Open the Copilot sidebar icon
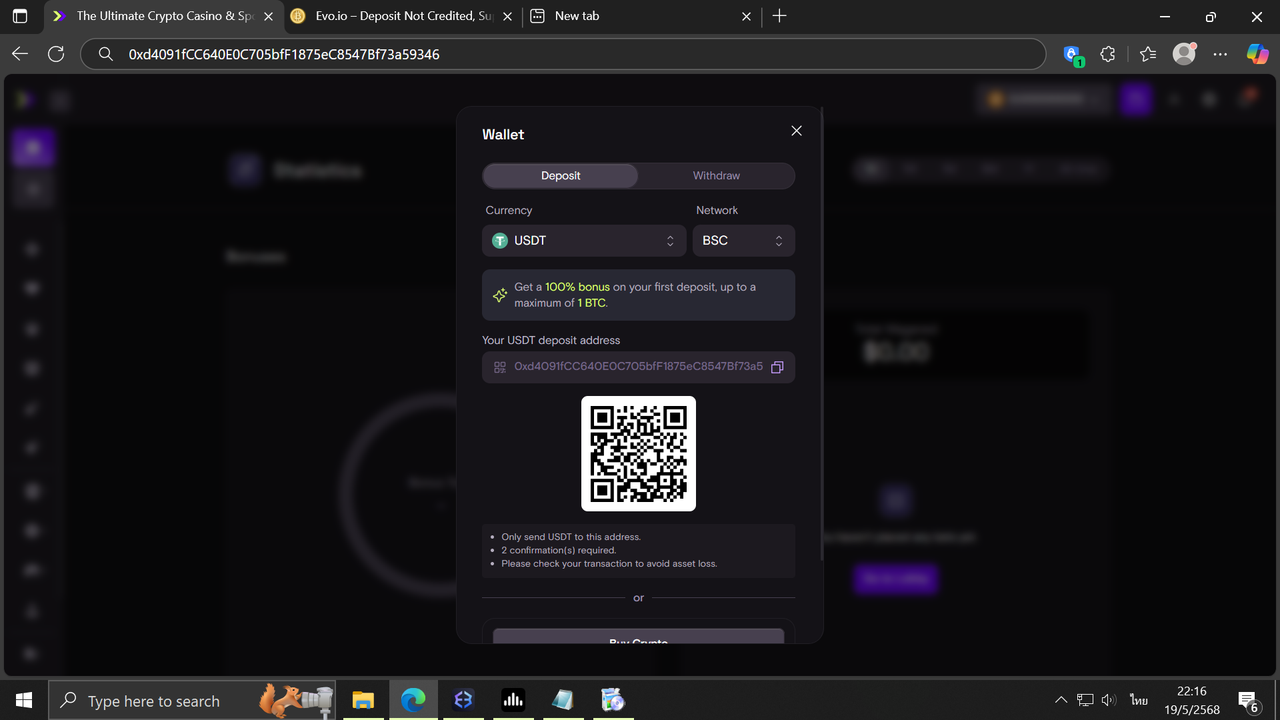 1257,54
